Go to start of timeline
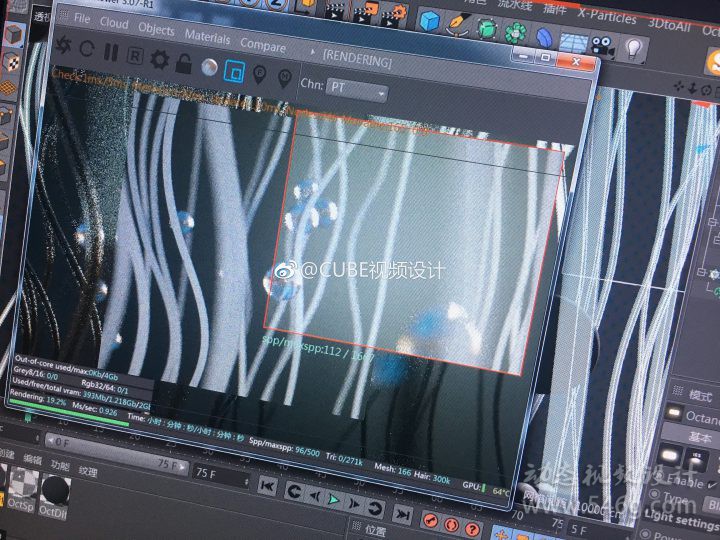720x540 pixels. [268, 486]
